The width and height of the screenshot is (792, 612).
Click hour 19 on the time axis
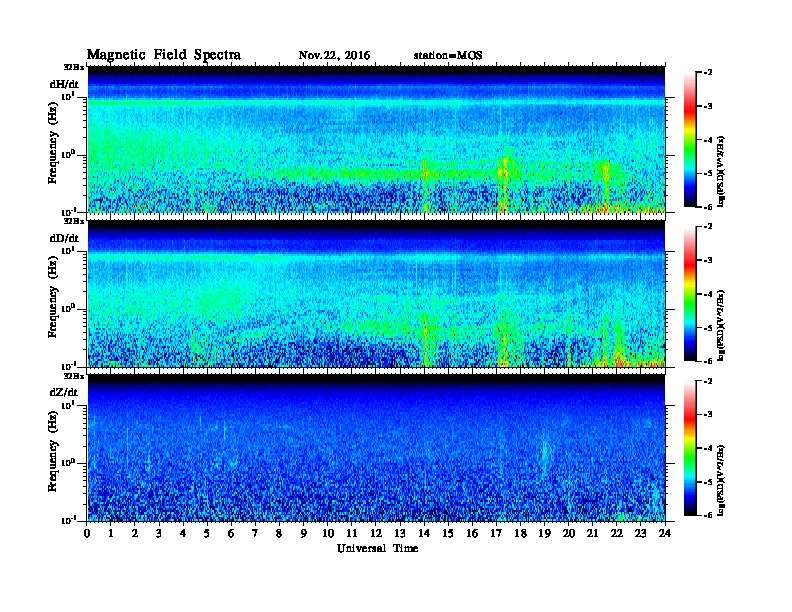544,534
